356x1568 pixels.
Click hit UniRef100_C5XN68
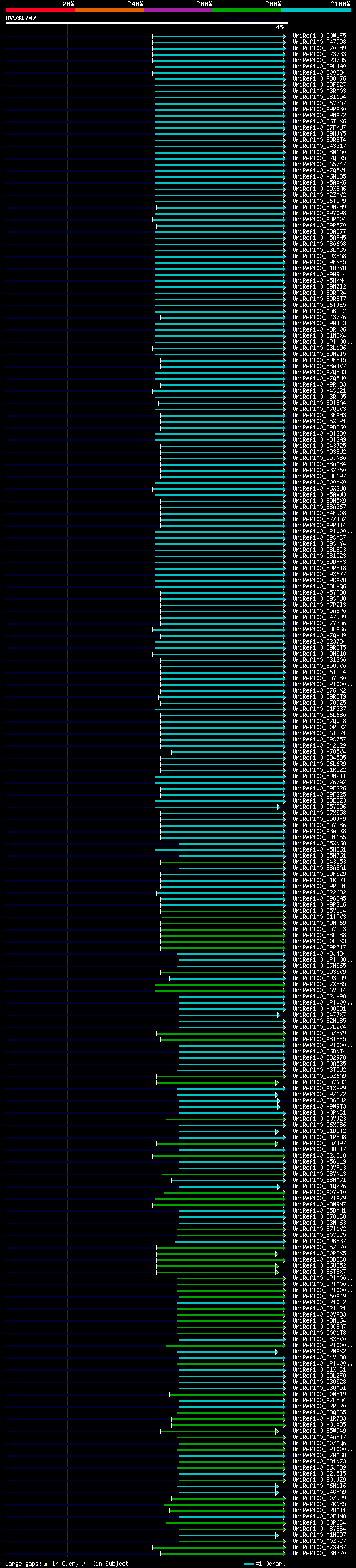[x=319, y=844]
